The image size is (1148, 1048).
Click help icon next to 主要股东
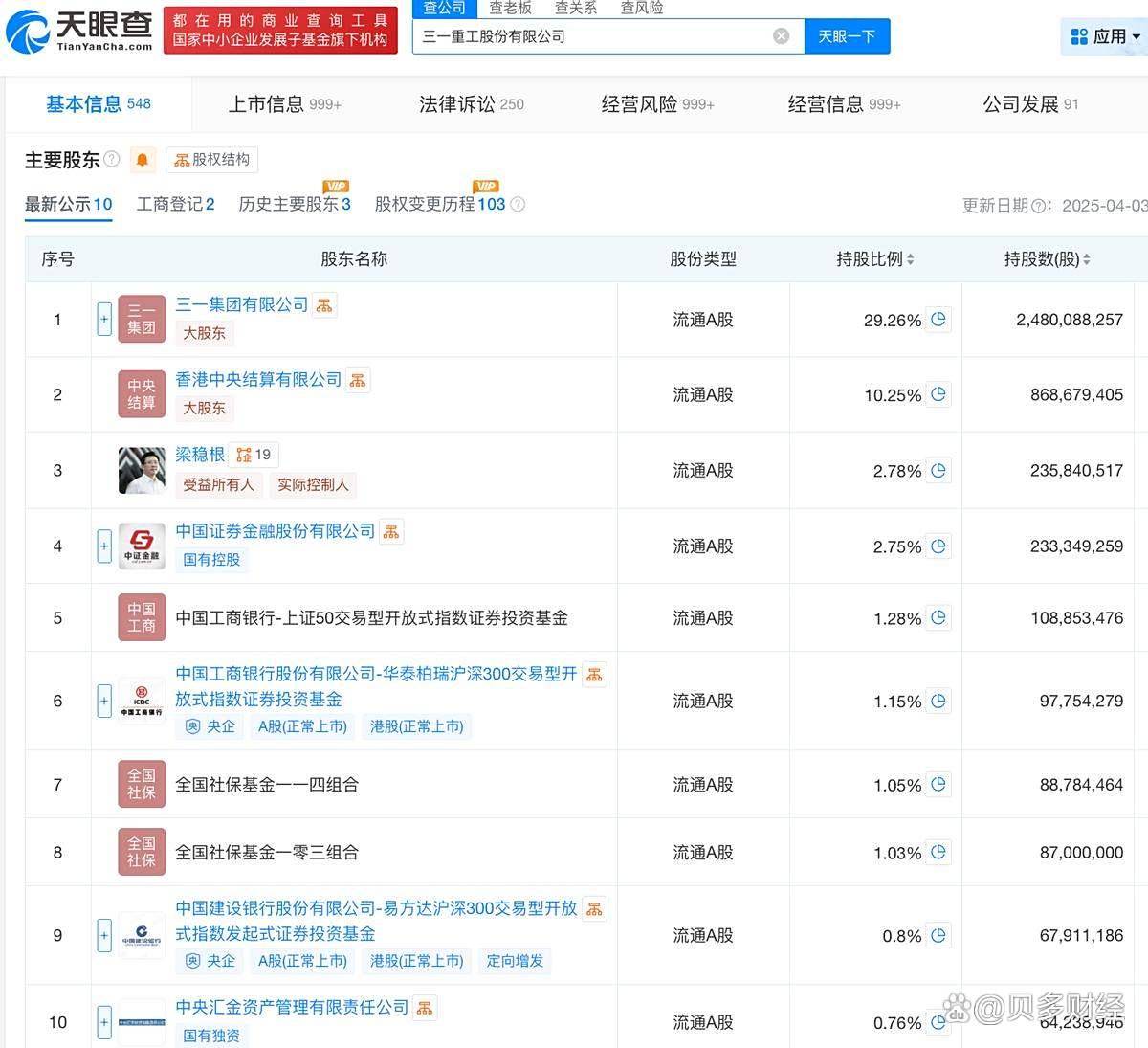tap(112, 159)
